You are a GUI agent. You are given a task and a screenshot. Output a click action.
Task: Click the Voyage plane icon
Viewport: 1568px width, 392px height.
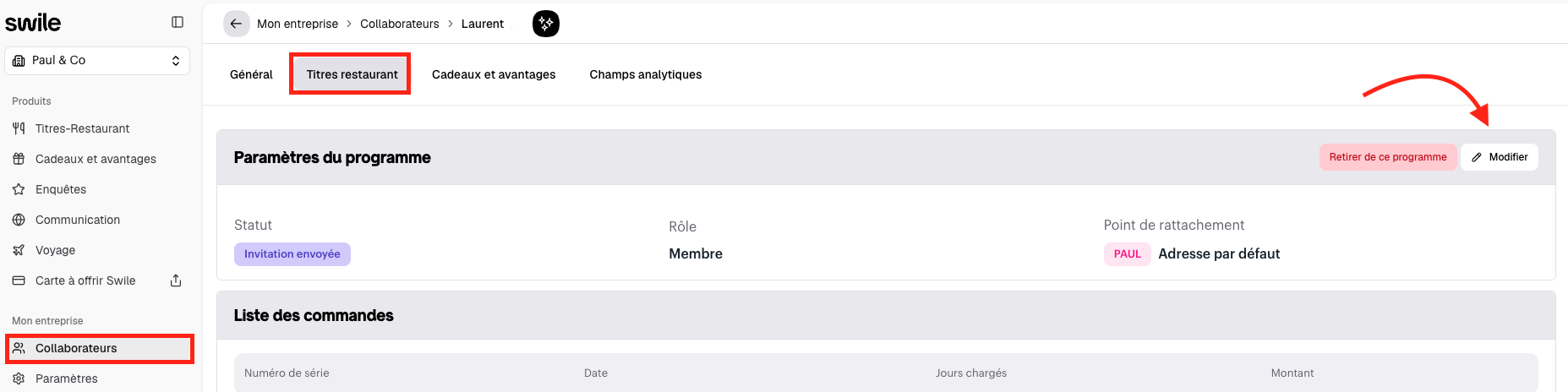19,250
